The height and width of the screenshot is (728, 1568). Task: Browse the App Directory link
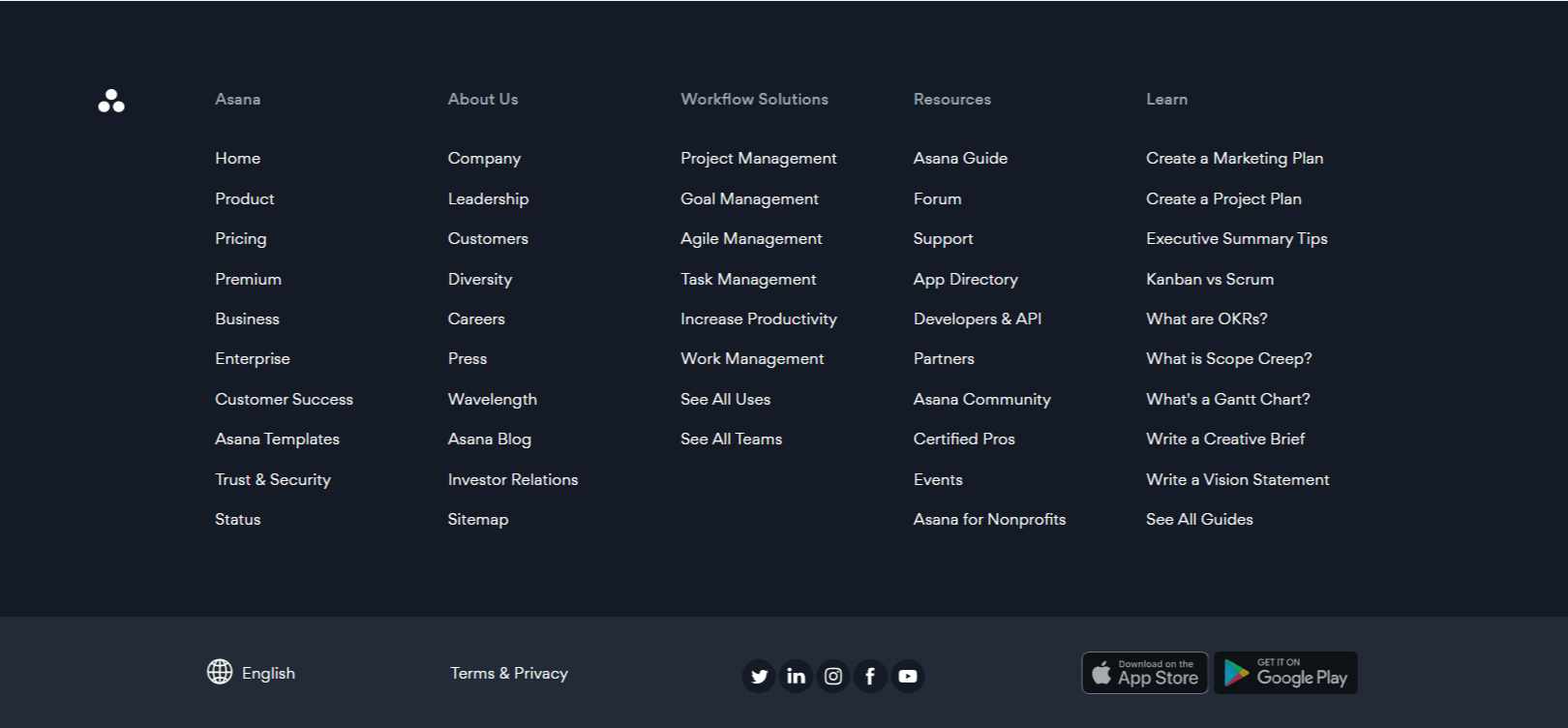click(966, 279)
